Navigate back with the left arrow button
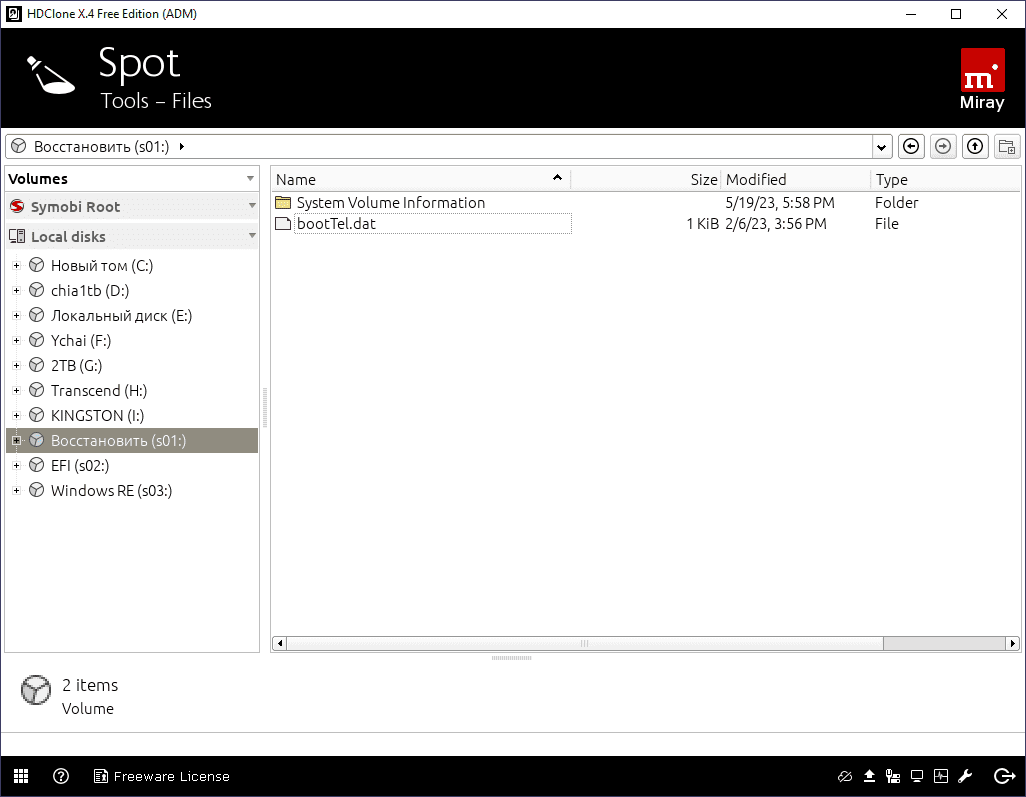Image resolution: width=1026 pixels, height=797 pixels. pyautogui.click(x=911, y=147)
